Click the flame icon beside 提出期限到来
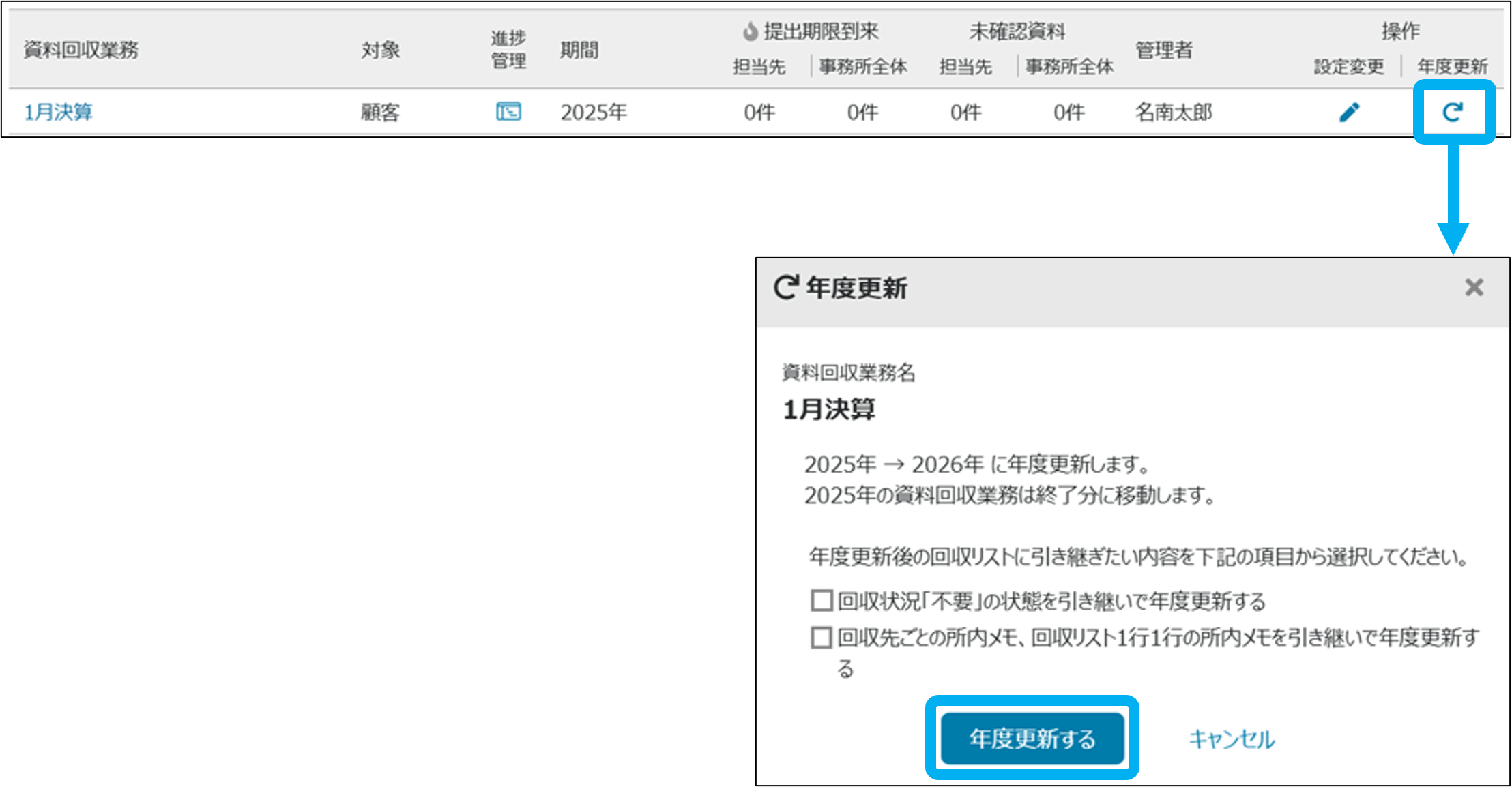 click(x=751, y=31)
